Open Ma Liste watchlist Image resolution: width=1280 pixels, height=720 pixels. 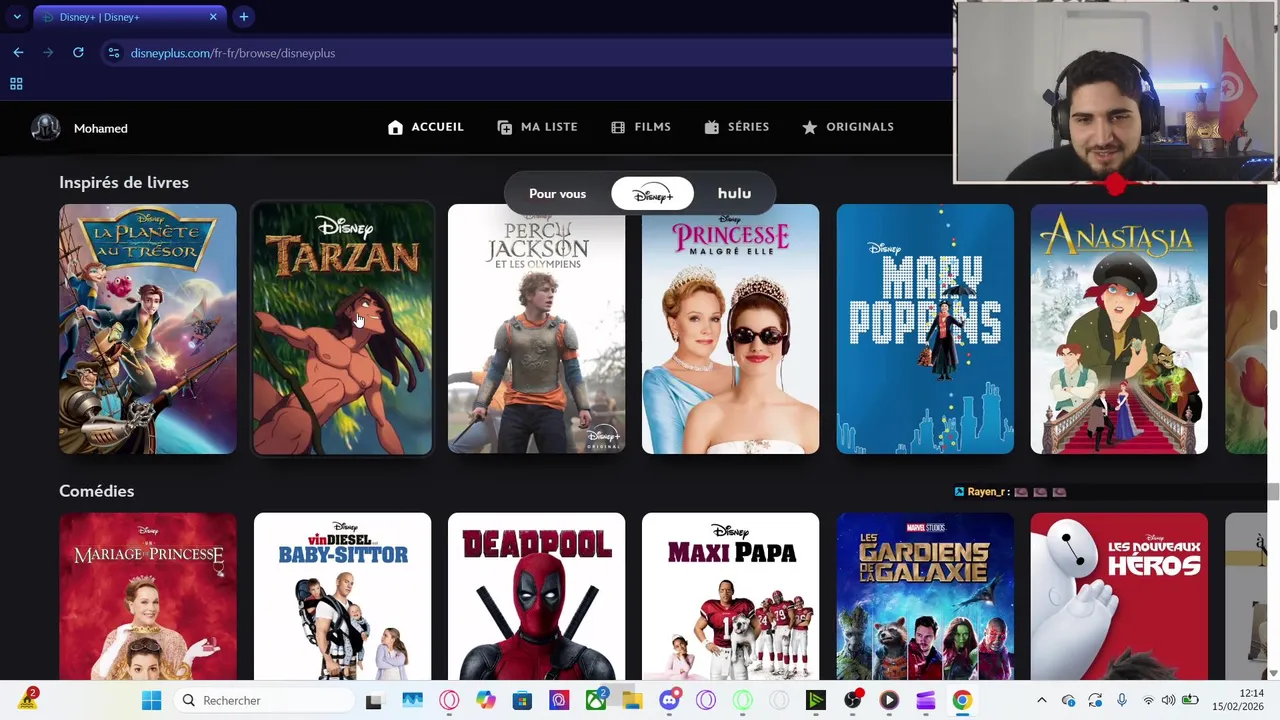coord(537,127)
